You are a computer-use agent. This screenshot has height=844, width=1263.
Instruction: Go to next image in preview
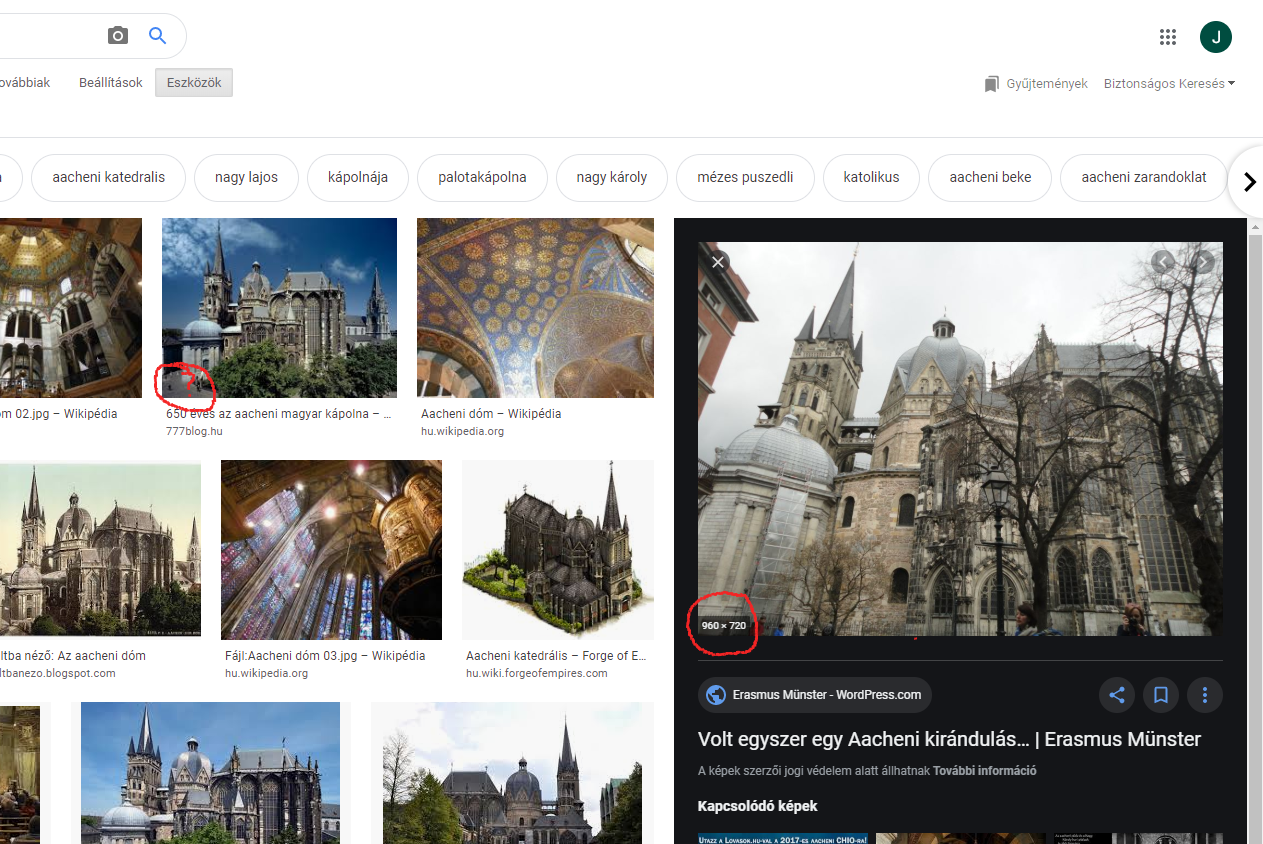(x=1204, y=262)
